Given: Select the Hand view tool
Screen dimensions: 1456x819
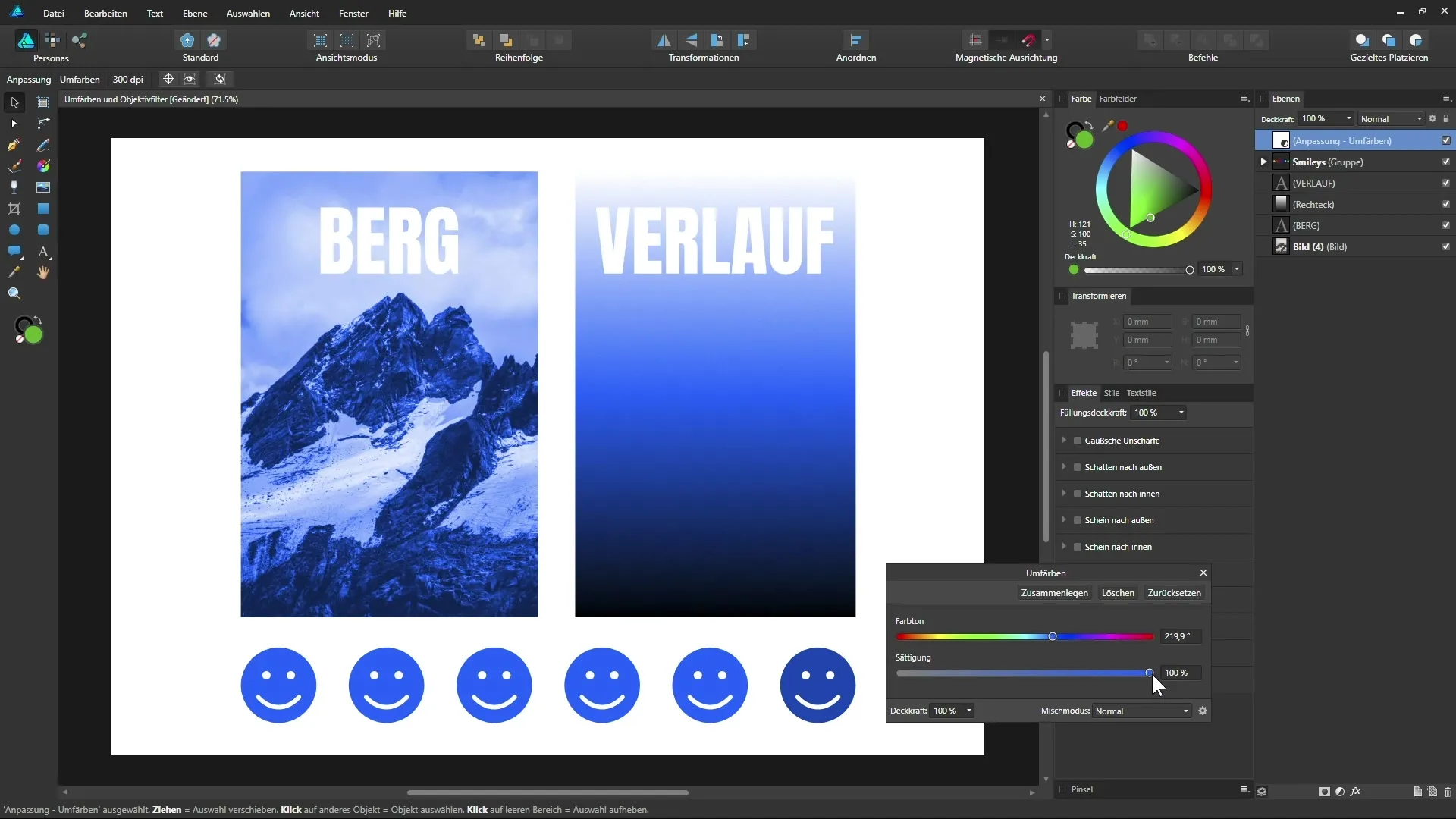Looking at the screenshot, I should coord(43,272).
